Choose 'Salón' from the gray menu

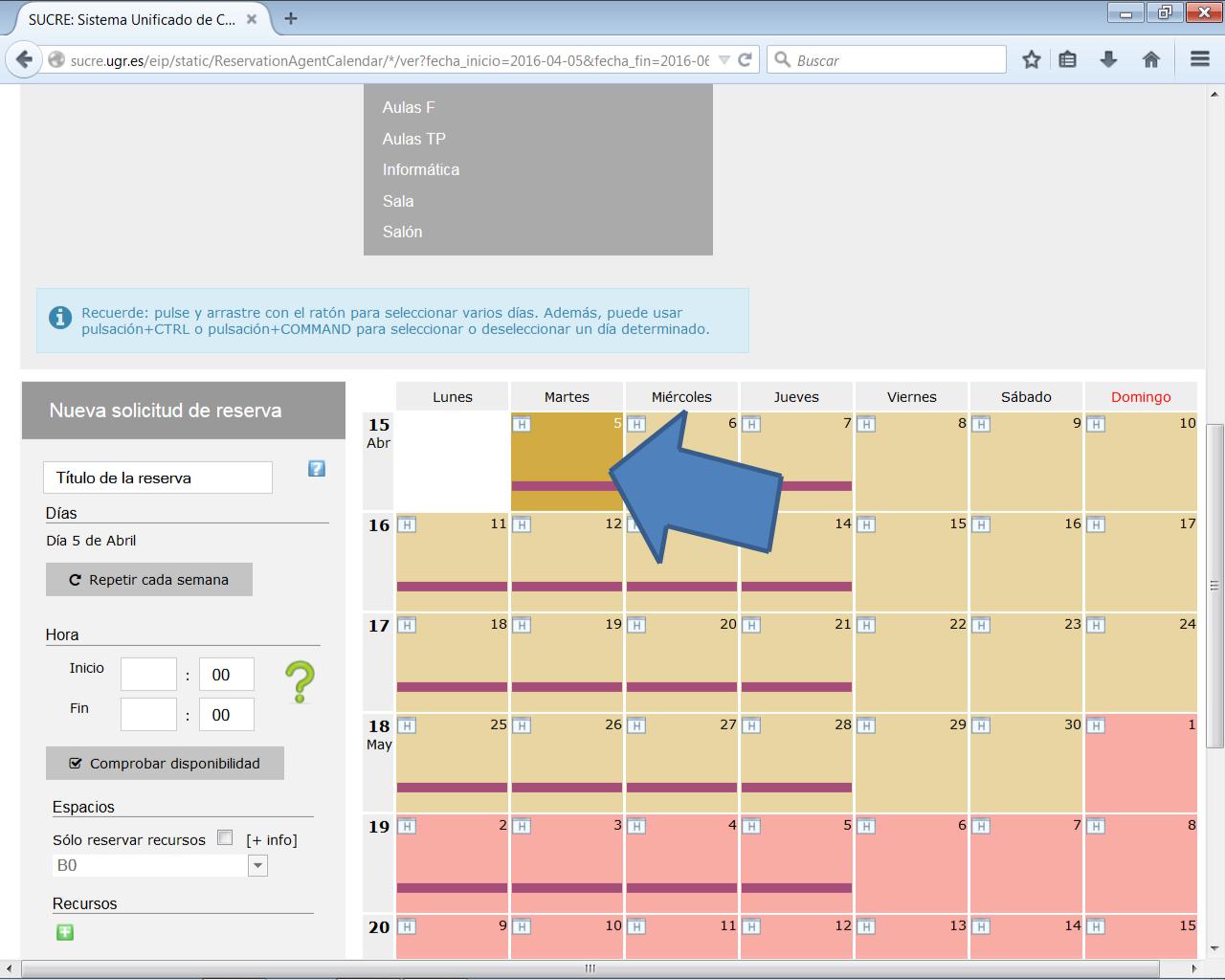click(x=402, y=232)
